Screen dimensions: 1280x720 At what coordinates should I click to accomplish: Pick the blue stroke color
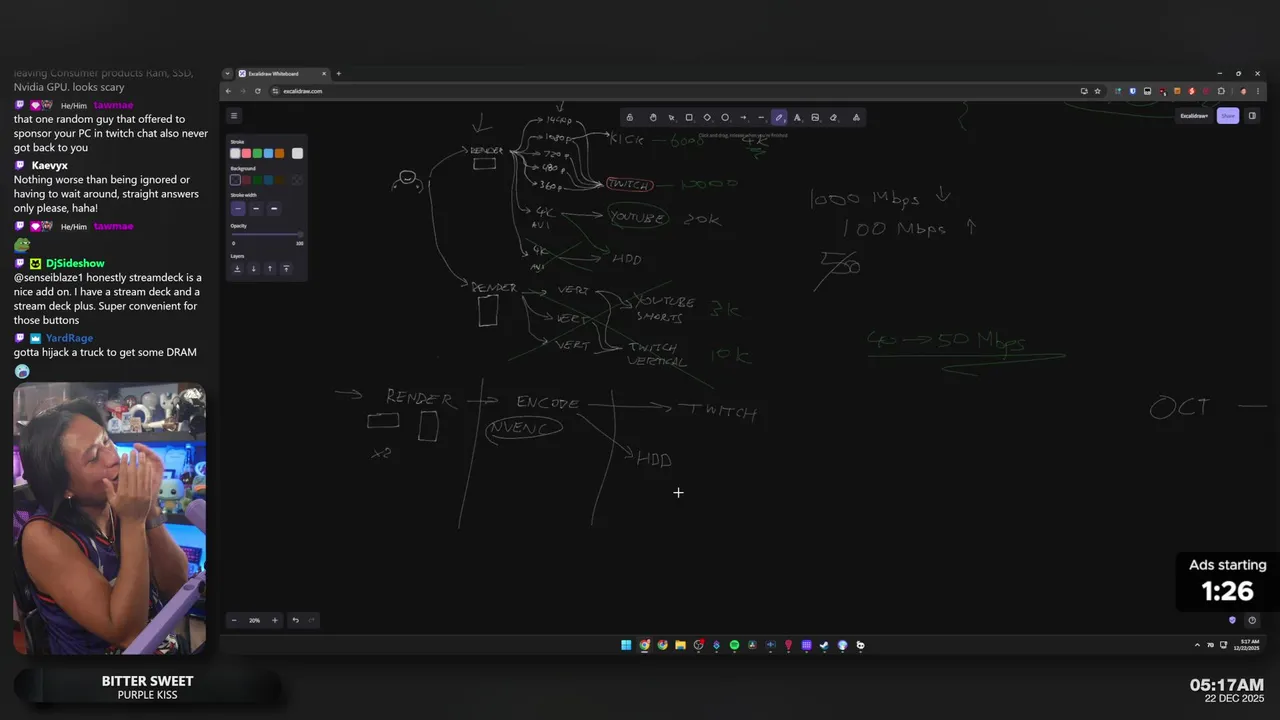click(x=268, y=153)
